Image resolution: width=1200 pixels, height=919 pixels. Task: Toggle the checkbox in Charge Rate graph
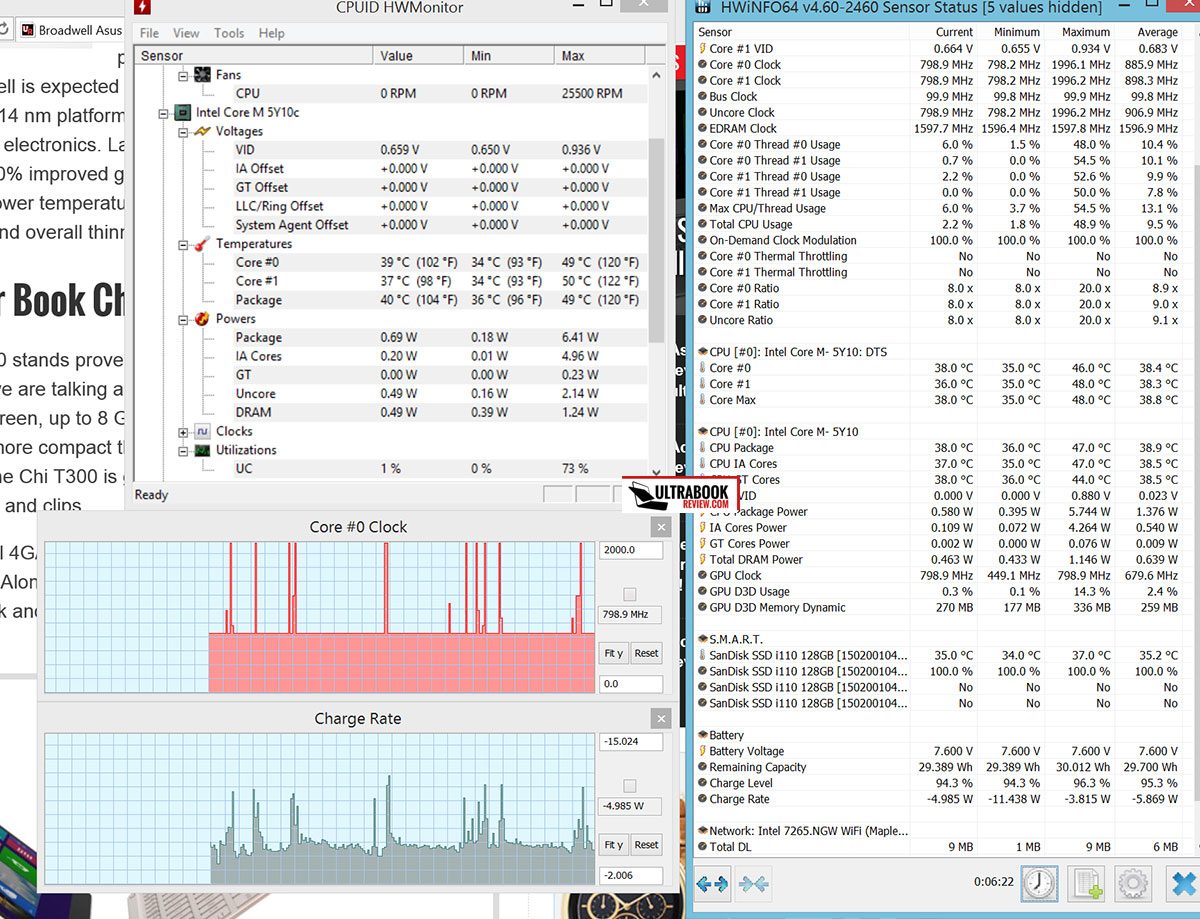(x=630, y=786)
